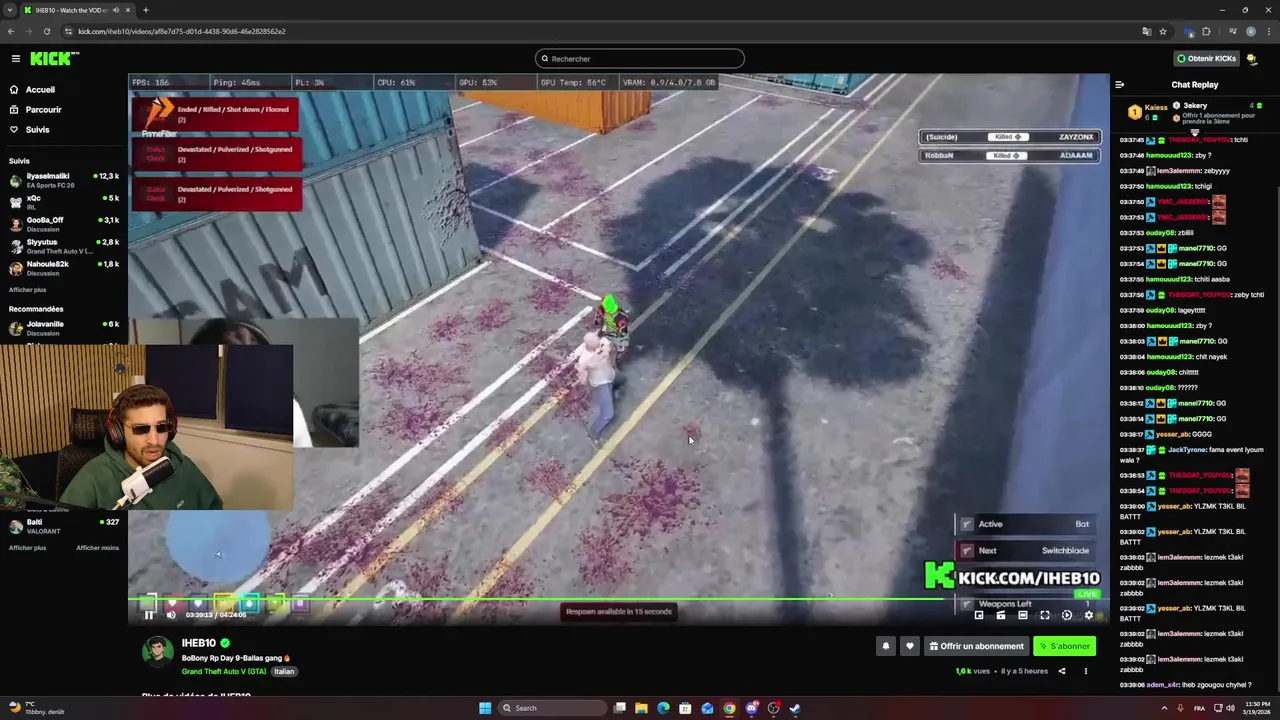Click the Obtenir KICKs button
Image resolution: width=1280 pixels, height=720 pixels.
[x=1207, y=59]
